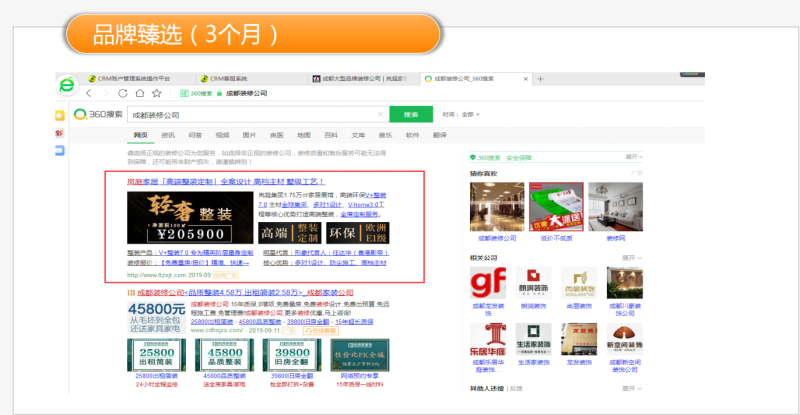
Task: Click the 360搜索 site badge in address bar
Action: (196, 93)
